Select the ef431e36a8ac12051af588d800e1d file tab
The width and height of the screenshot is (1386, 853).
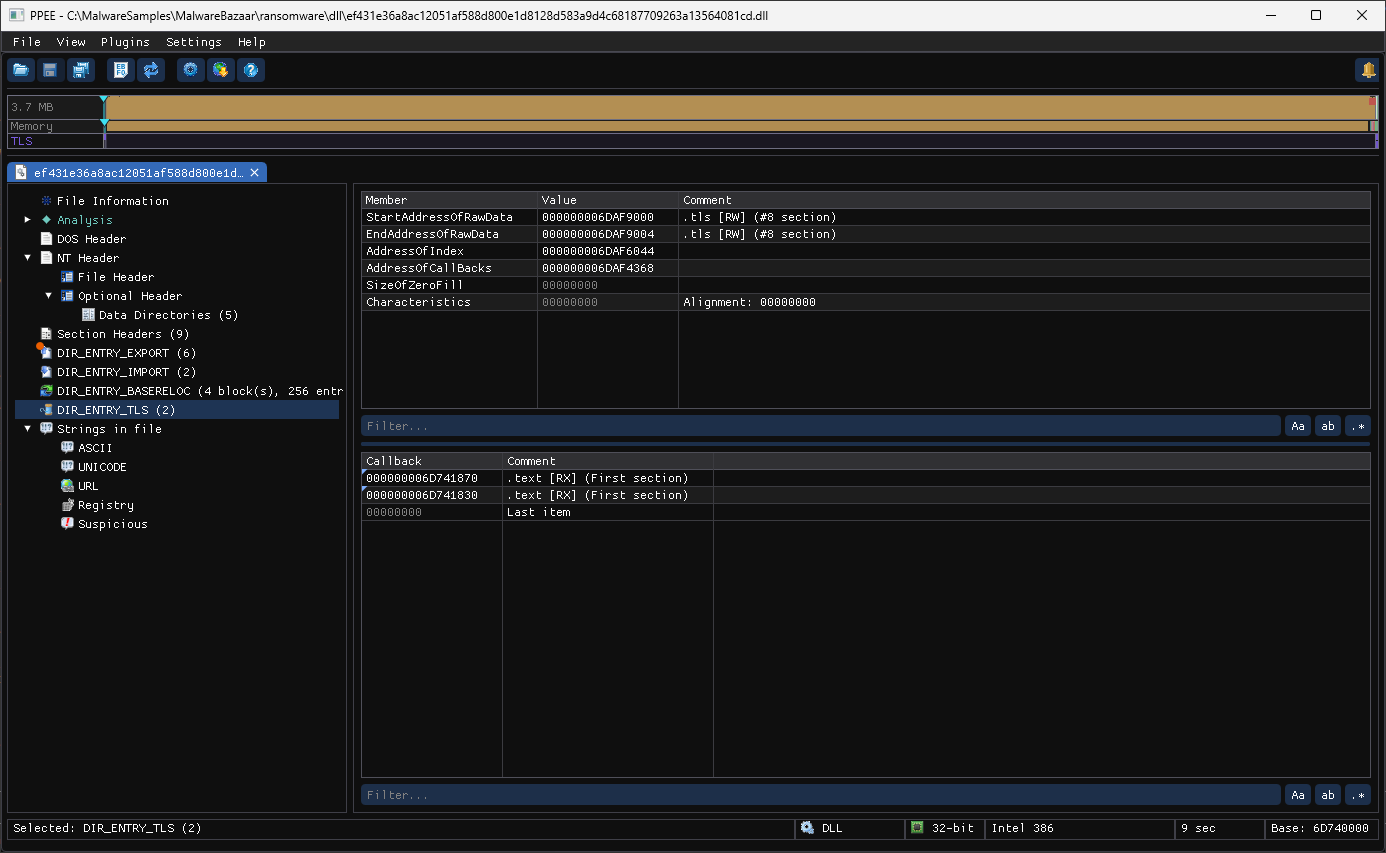click(138, 173)
